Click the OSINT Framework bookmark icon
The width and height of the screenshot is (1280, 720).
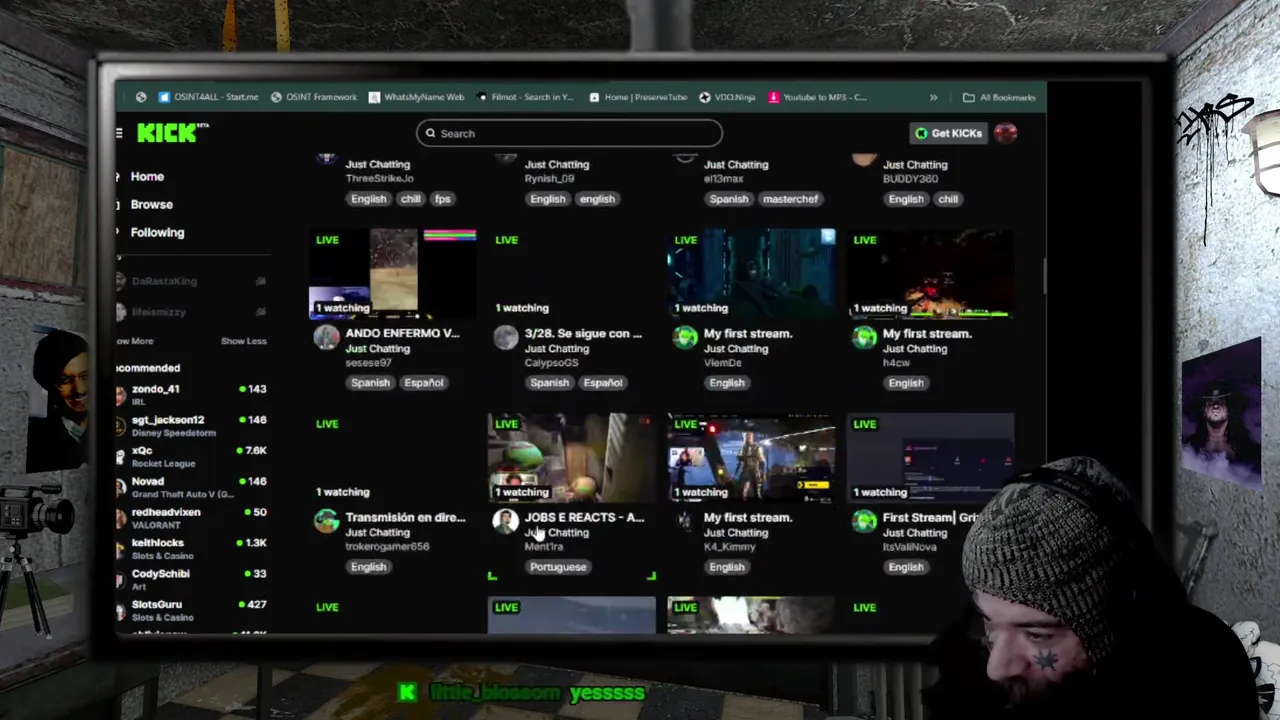pos(276,97)
